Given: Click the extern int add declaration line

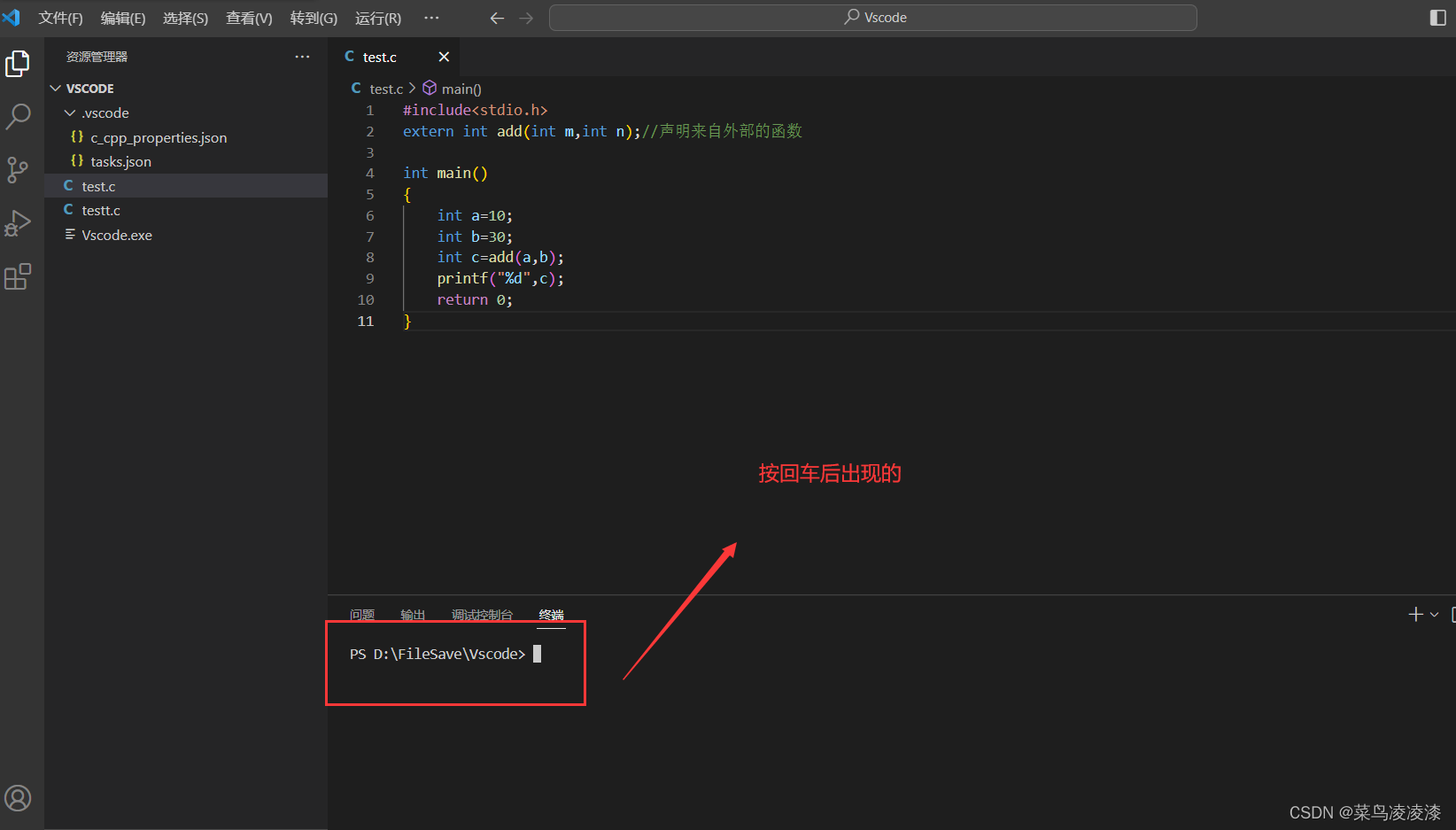Looking at the screenshot, I should coord(602,131).
